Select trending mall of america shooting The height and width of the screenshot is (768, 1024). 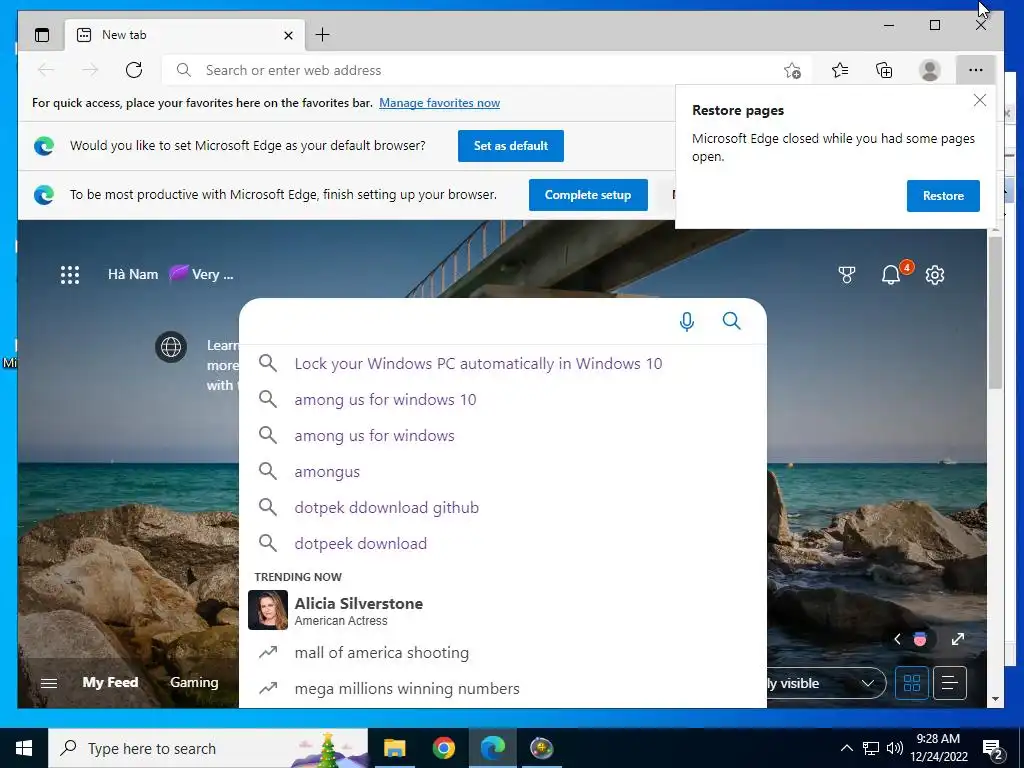coord(503,652)
